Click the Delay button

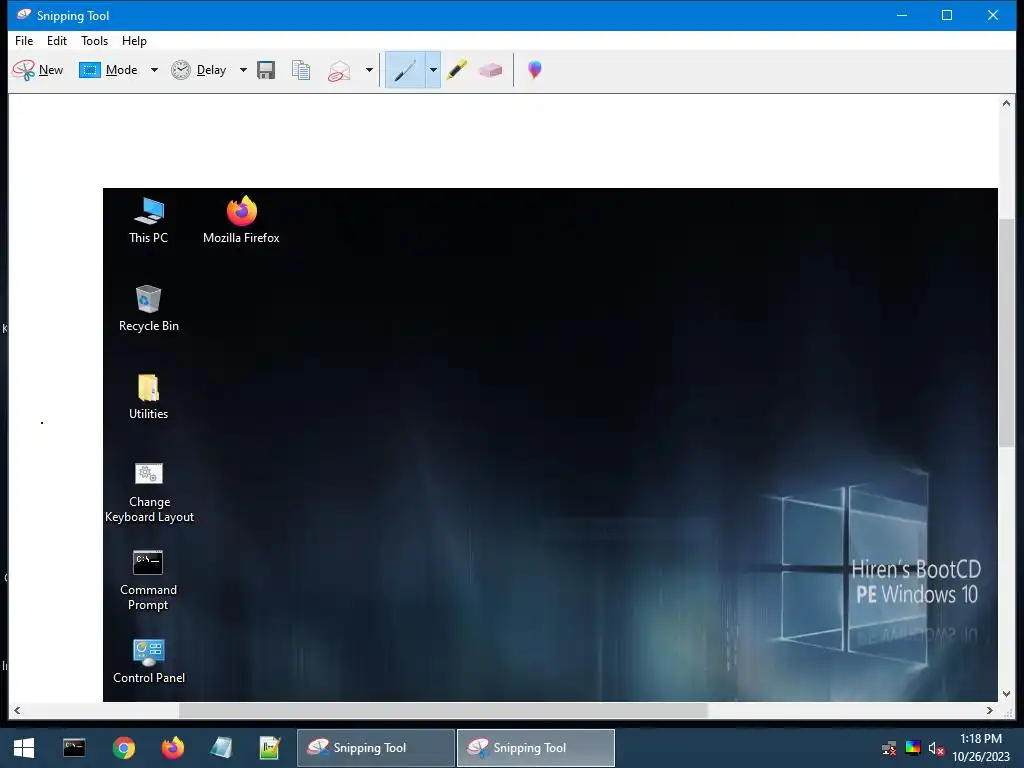[199, 70]
